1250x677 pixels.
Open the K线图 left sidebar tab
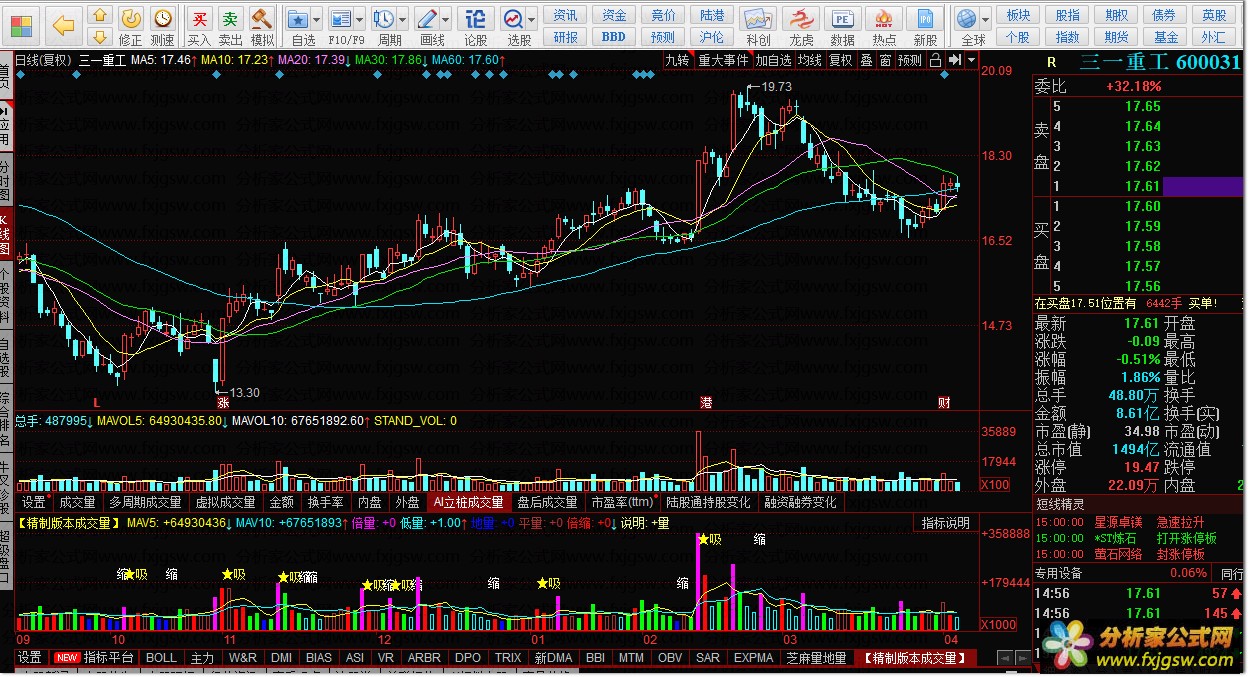coord(5,232)
